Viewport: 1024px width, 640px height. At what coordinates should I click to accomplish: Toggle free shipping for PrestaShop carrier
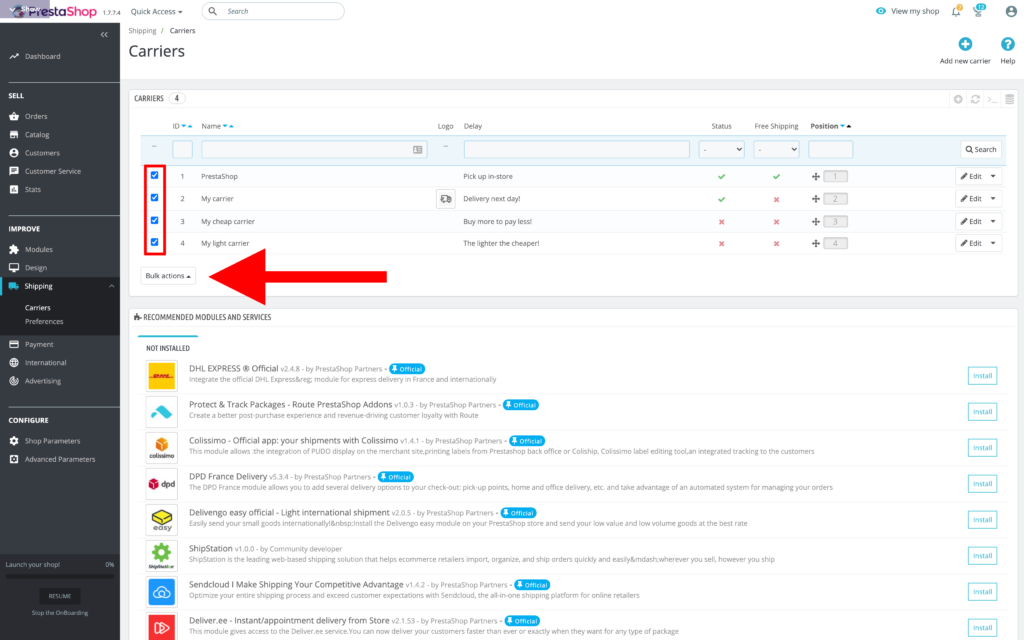(776, 176)
